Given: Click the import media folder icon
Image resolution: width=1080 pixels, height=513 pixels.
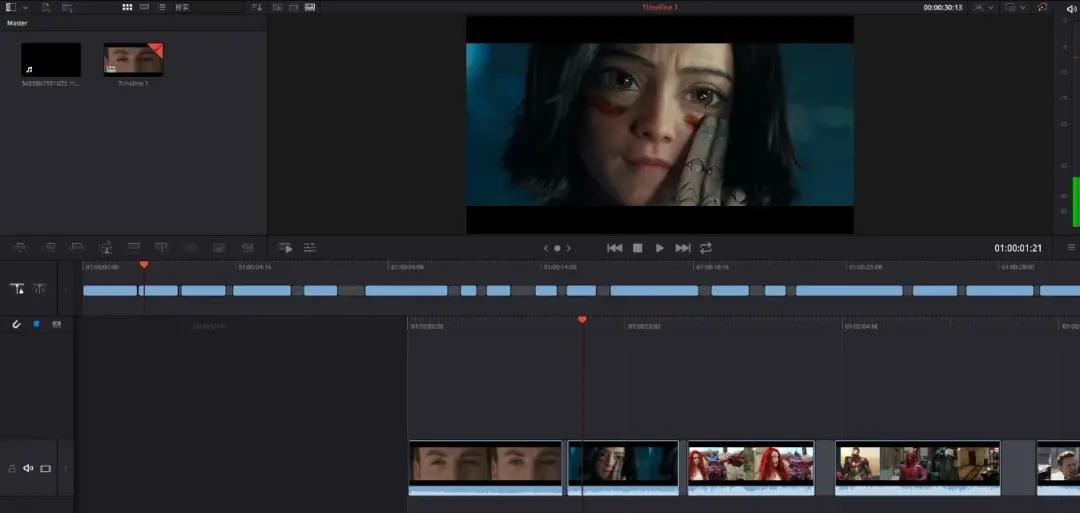Looking at the screenshot, I should [x=67, y=7].
